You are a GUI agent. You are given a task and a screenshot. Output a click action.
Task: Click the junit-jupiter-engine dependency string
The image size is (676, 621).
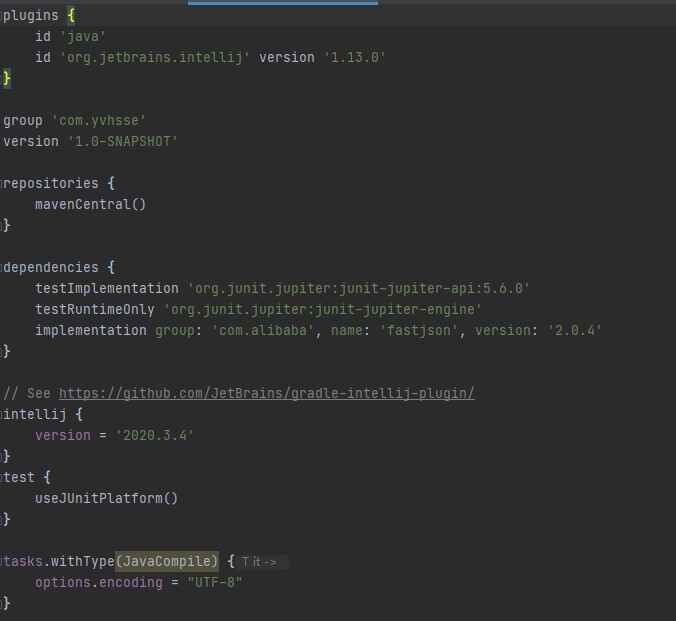322,310
